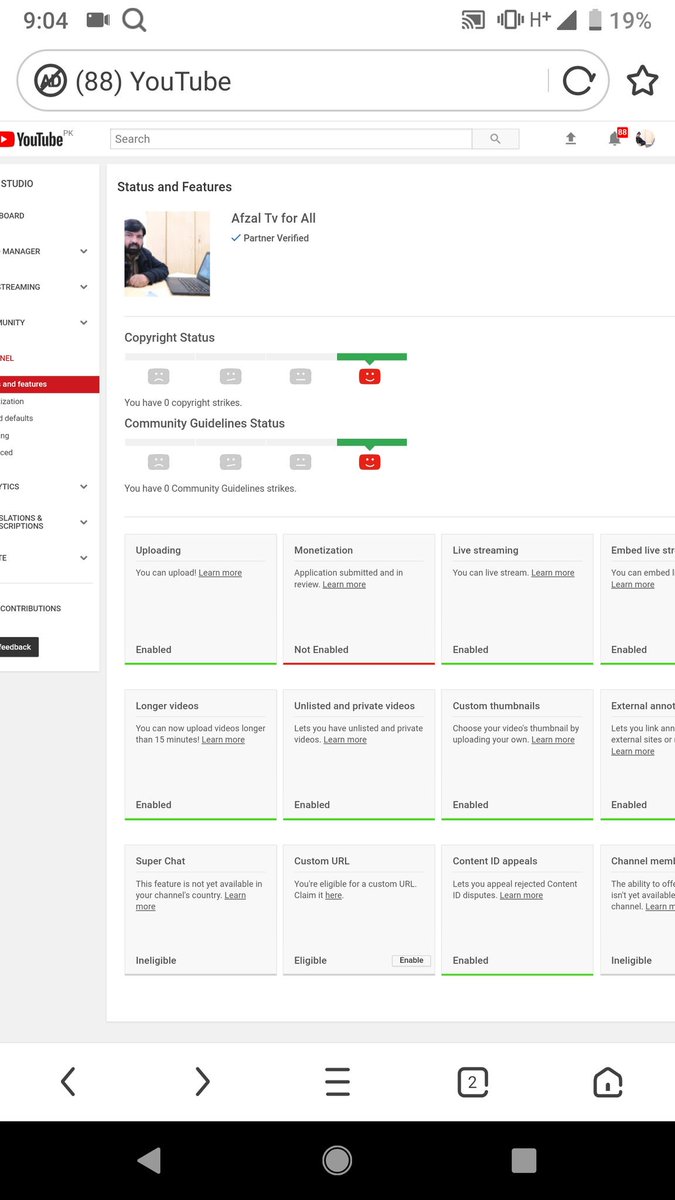Click 'You have 0 copyright strikes.' text
This screenshot has width=675, height=1200.
coord(183,403)
